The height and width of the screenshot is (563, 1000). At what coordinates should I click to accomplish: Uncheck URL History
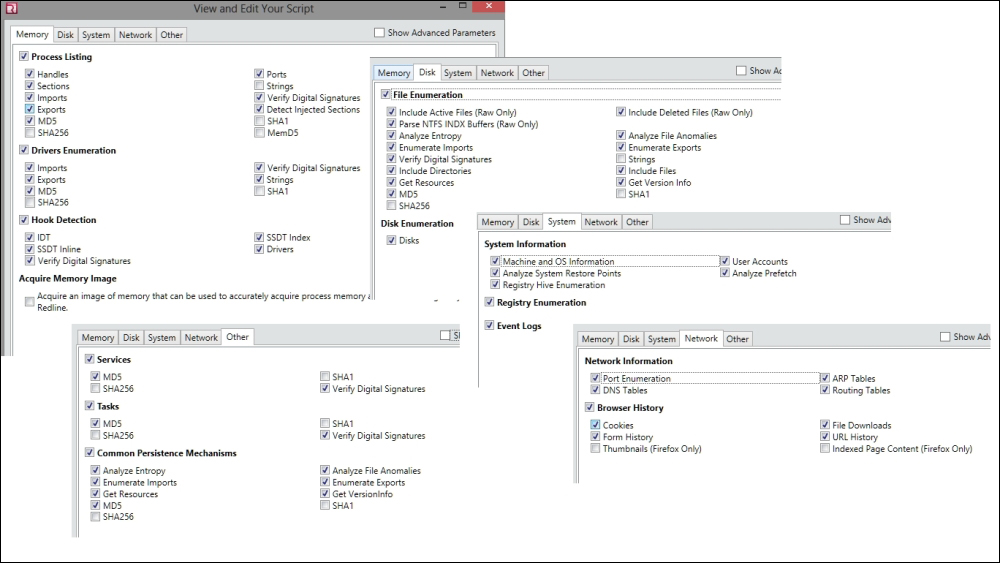(825, 437)
